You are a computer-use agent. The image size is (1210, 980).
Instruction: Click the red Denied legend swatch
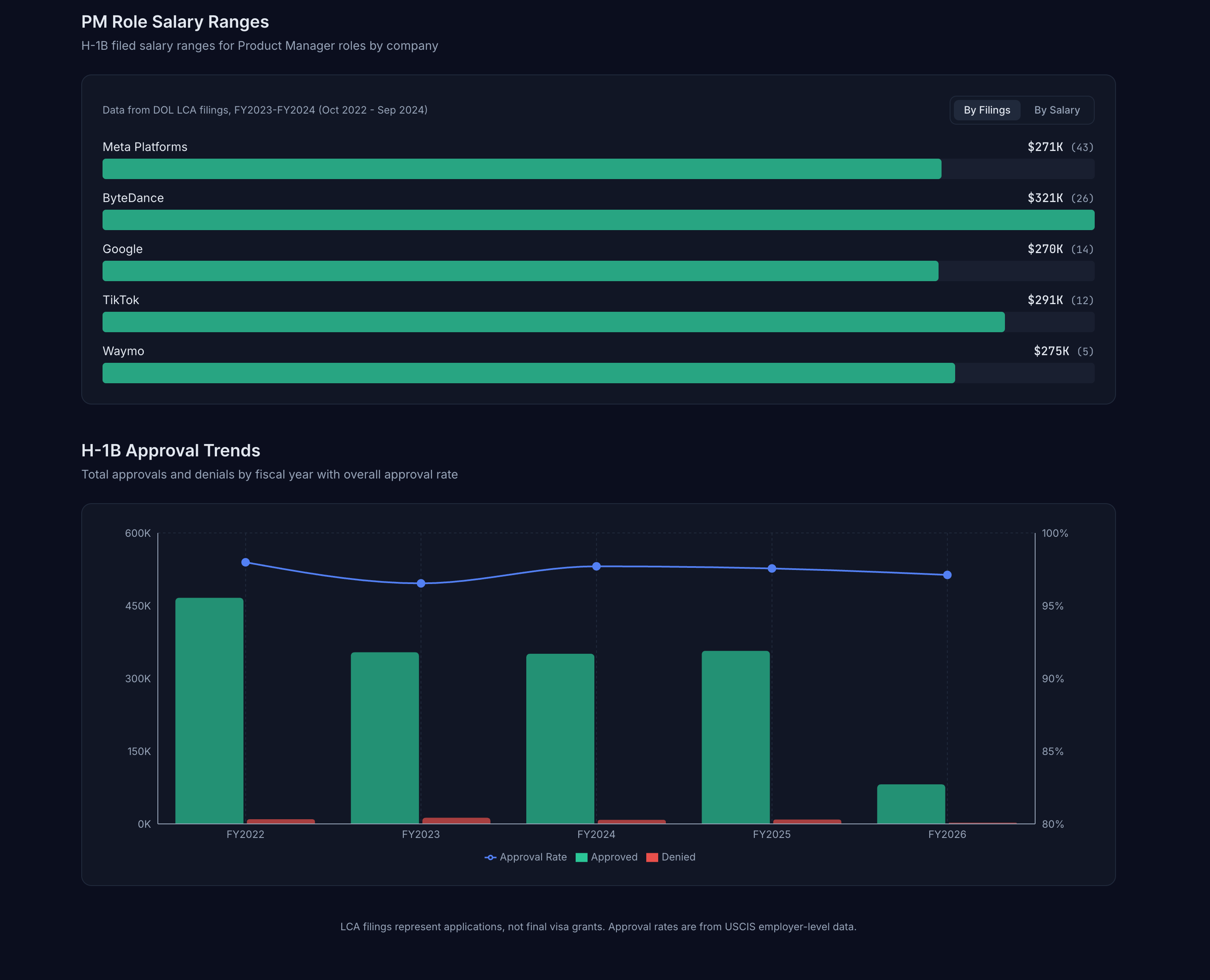point(651,857)
